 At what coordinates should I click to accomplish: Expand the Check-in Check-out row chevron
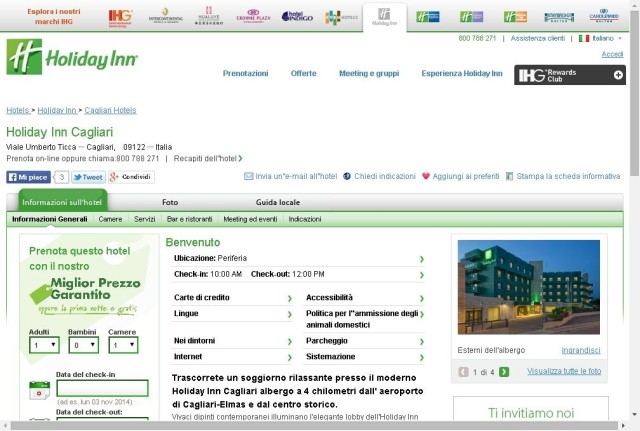pos(422,275)
